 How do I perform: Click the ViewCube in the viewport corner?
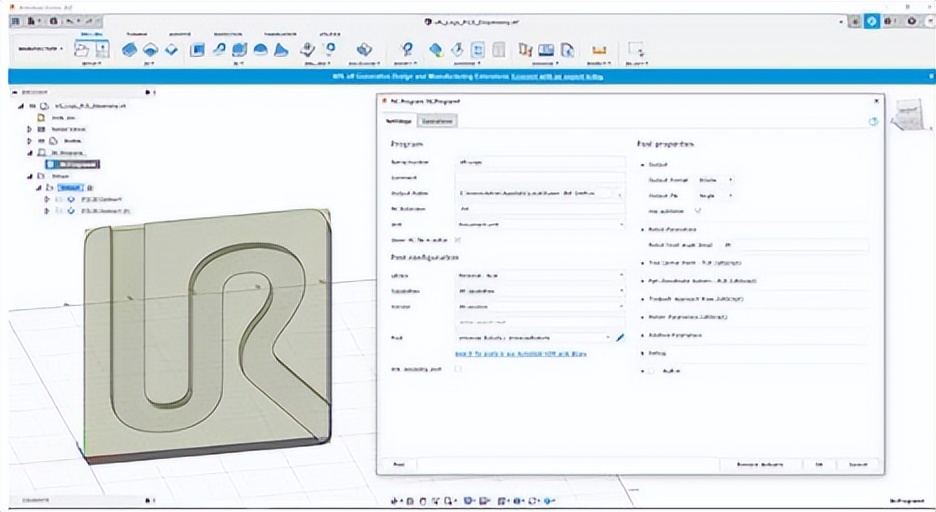click(908, 114)
